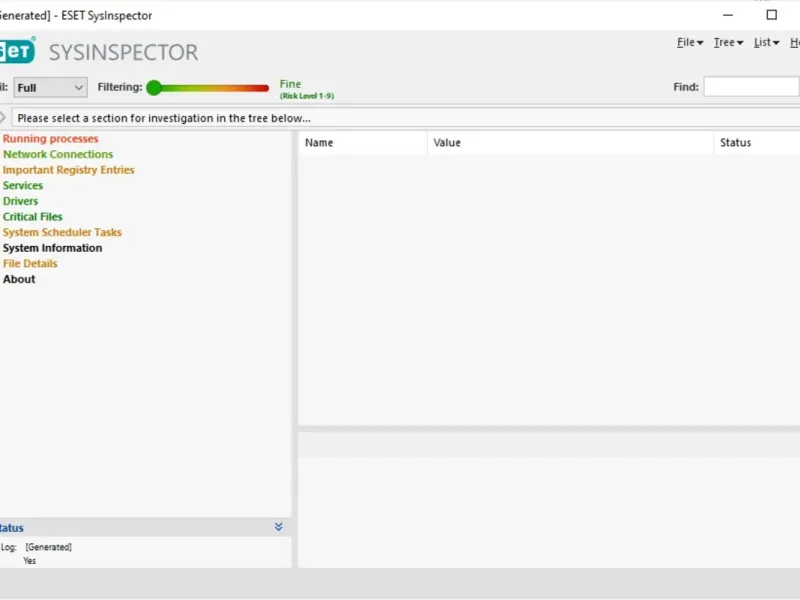This screenshot has width=800, height=600.
Task: Sort by the Name column header
Action: pyautogui.click(x=363, y=143)
